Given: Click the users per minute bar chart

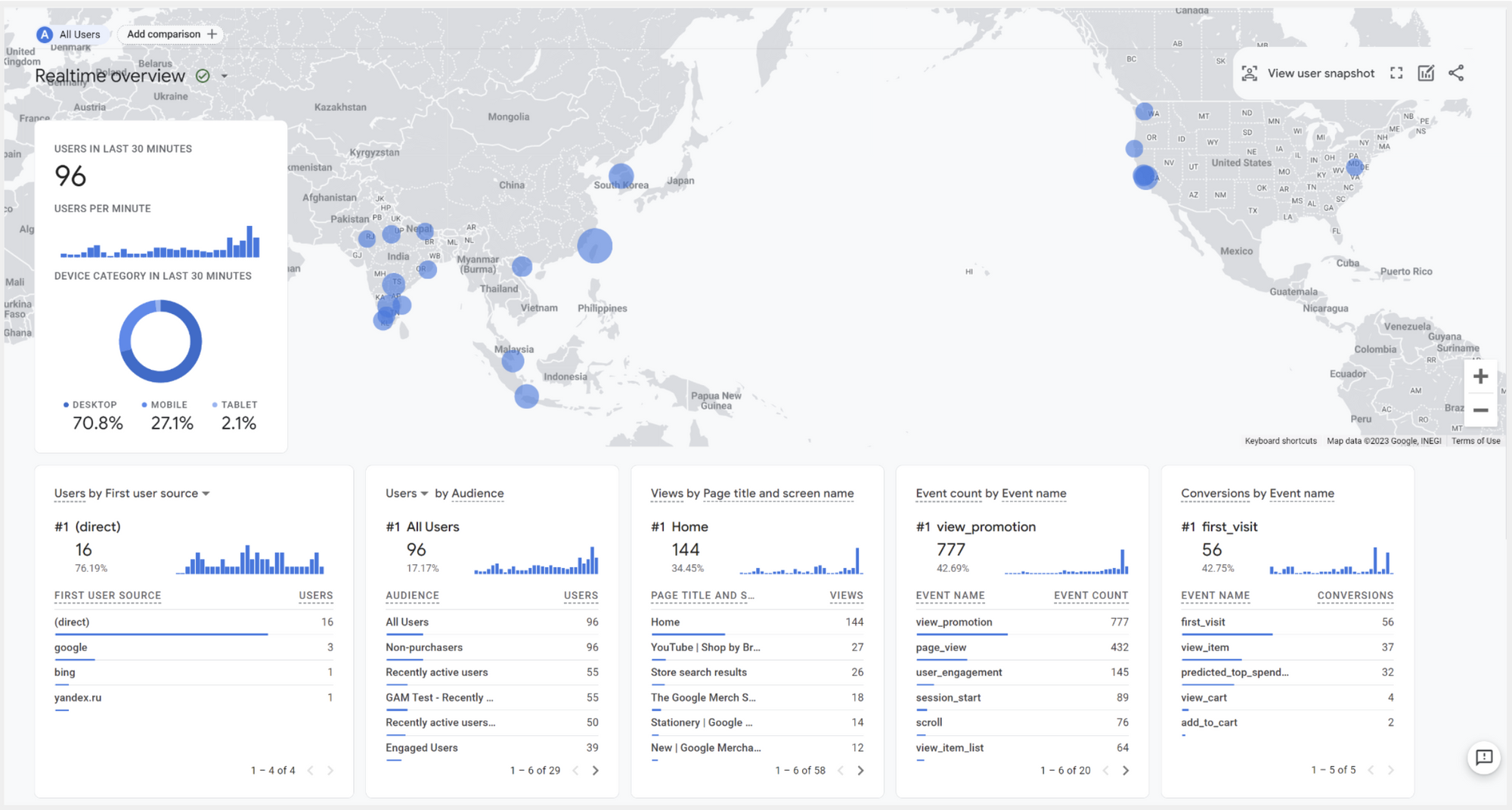Looking at the screenshot, I should pyautogui.click(x=160, y=241).
